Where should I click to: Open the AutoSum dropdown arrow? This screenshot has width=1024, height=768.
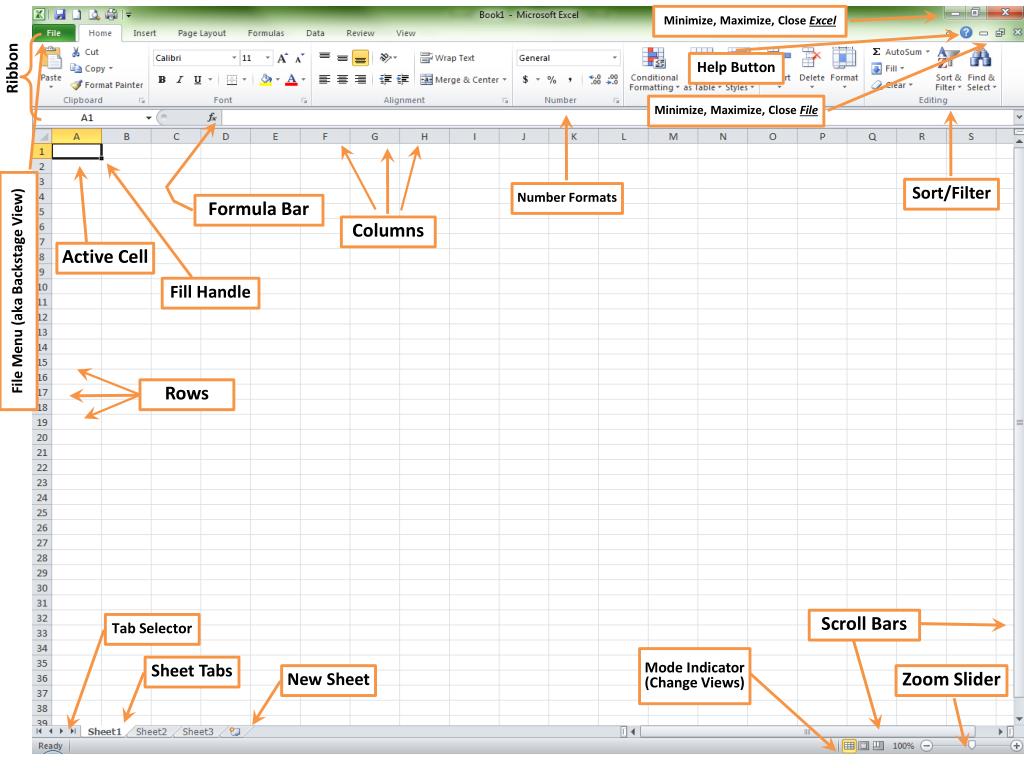(x=927, y=52)
